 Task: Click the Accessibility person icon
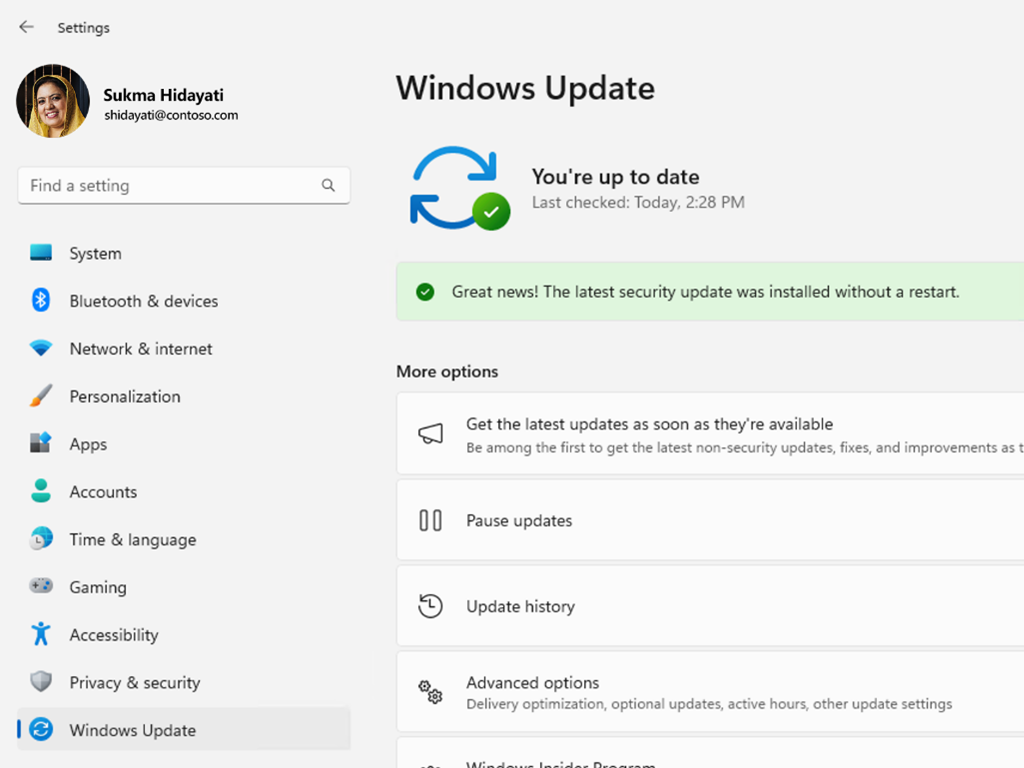click(x=40, y=635)
